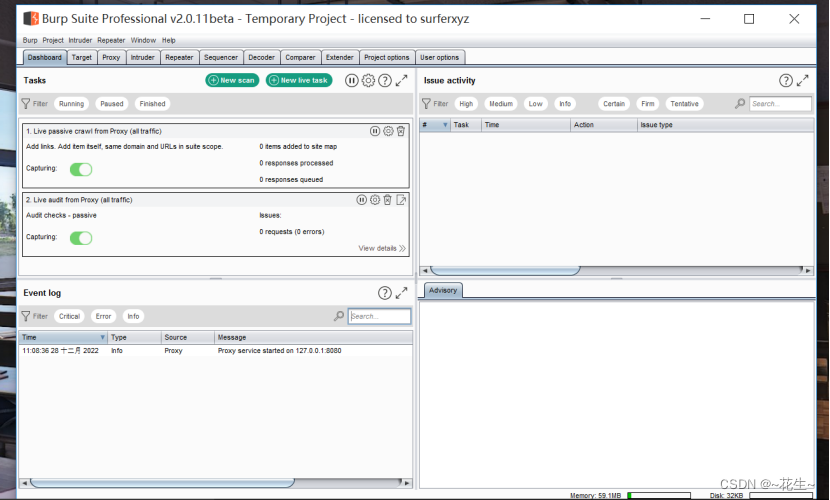Screen dimensions: 830x500
Task: Toggle the Running task filter
Action: tap(71, 104)
